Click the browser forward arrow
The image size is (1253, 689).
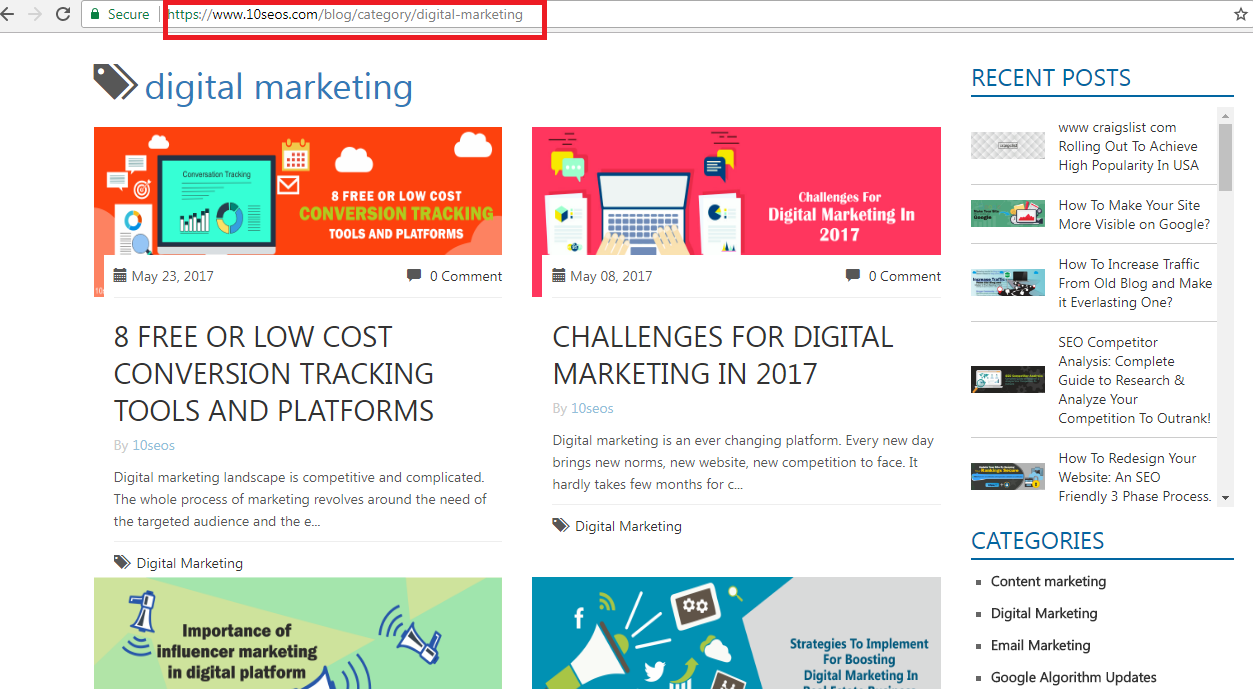point(35,14)
